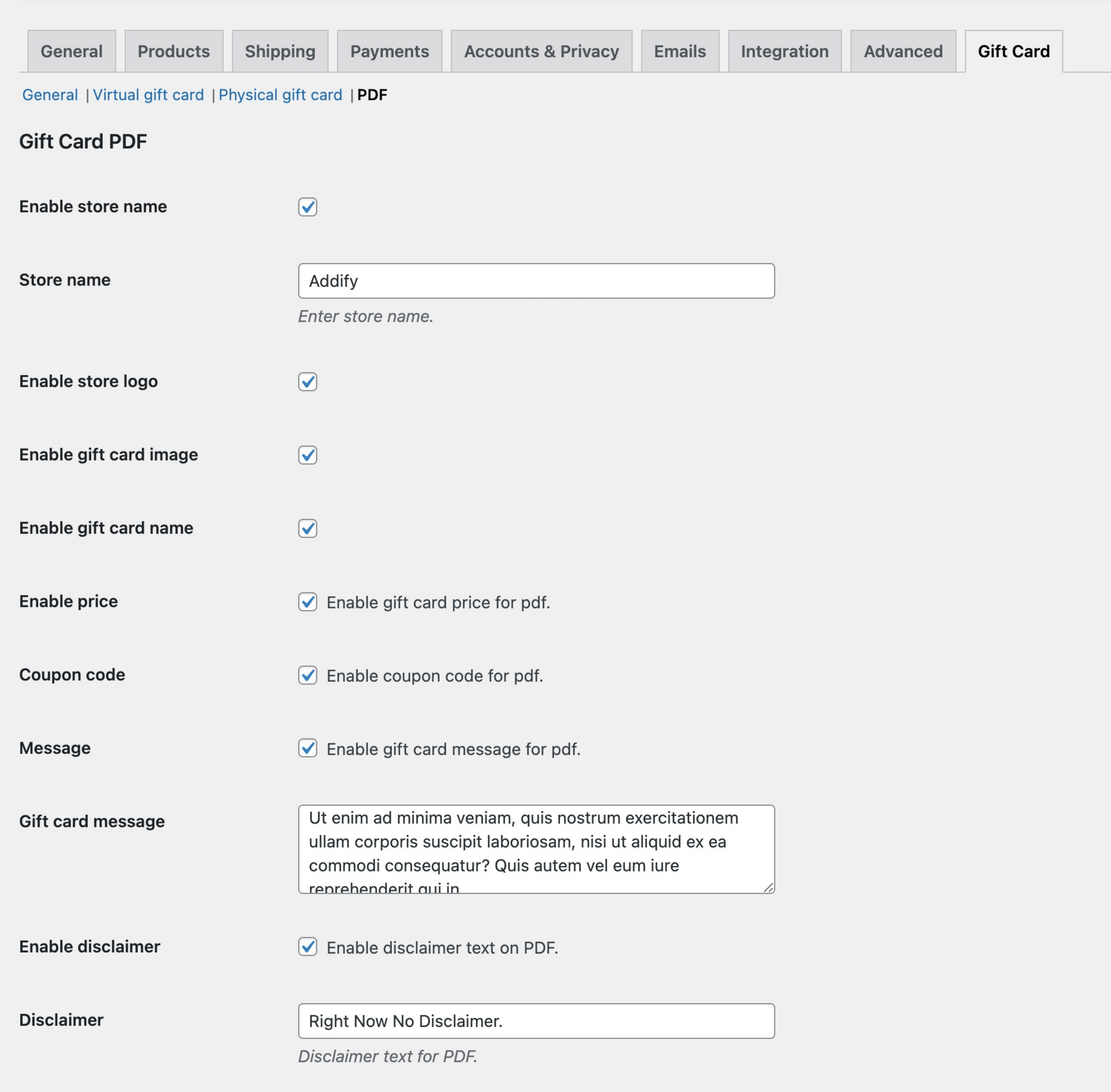
Task: Switch to the Emails tab
Action: coord(680,51)
